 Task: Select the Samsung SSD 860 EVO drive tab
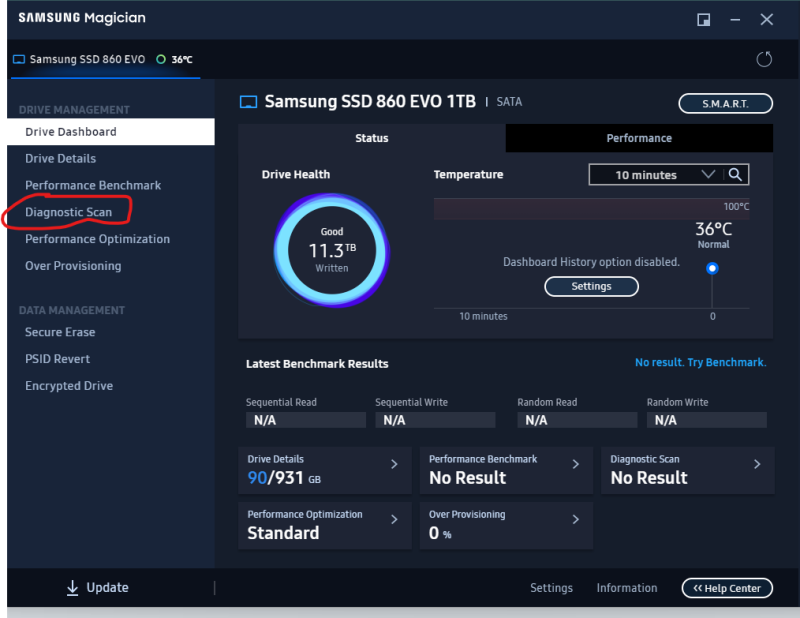click(87, 59)
